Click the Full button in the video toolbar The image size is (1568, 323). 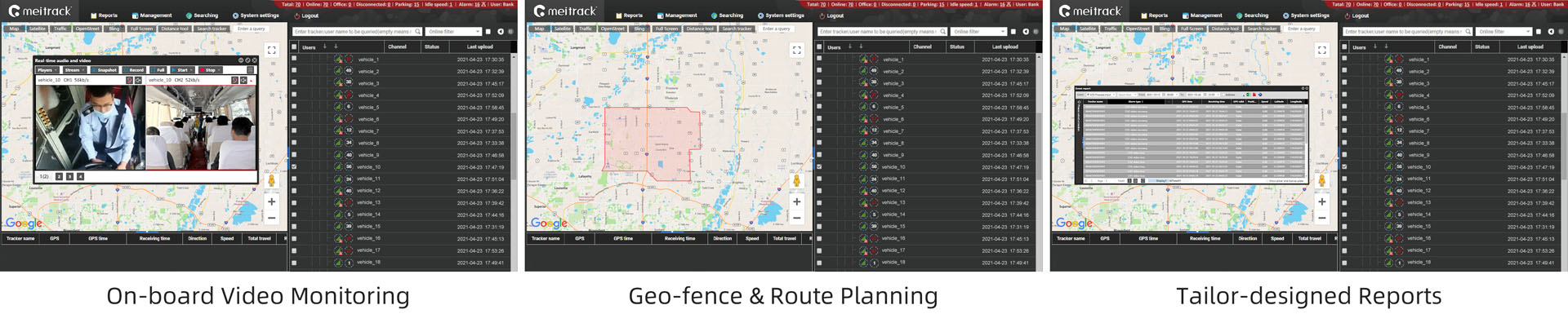pyautogui.click(x=158, y=70)
